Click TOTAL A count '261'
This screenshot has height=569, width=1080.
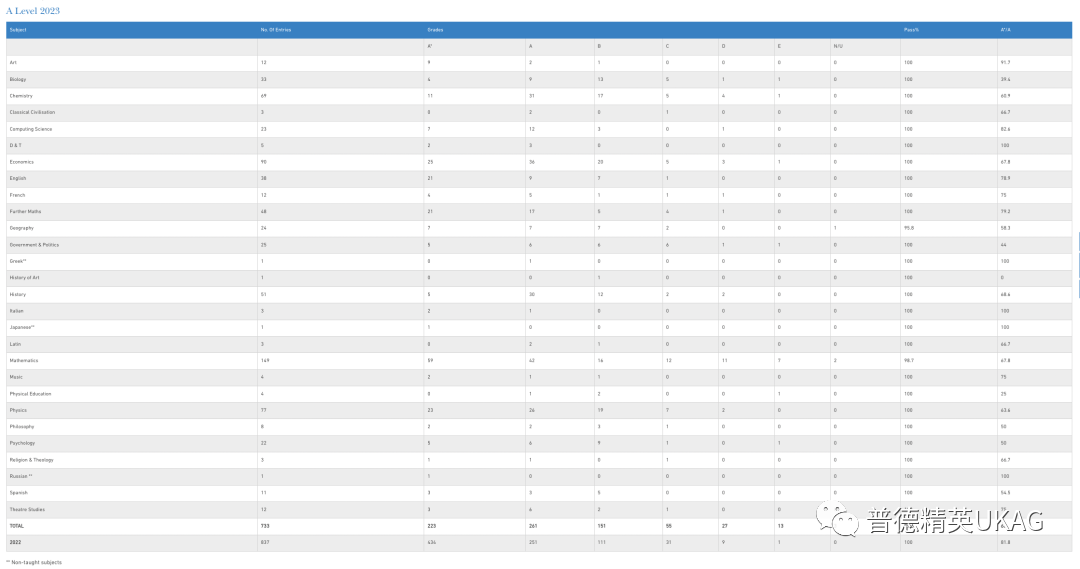coord(533,526)
